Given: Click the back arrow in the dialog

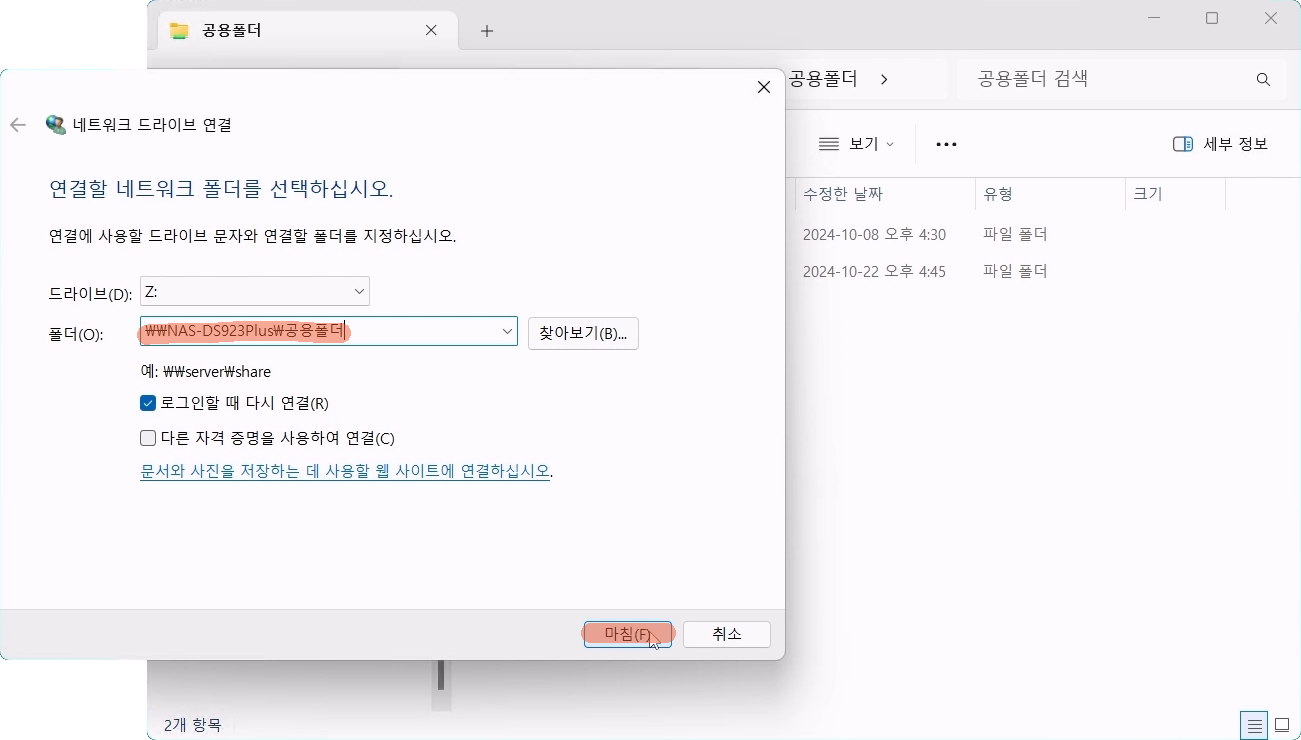Looking at the screenshot, I should point(17,125).
